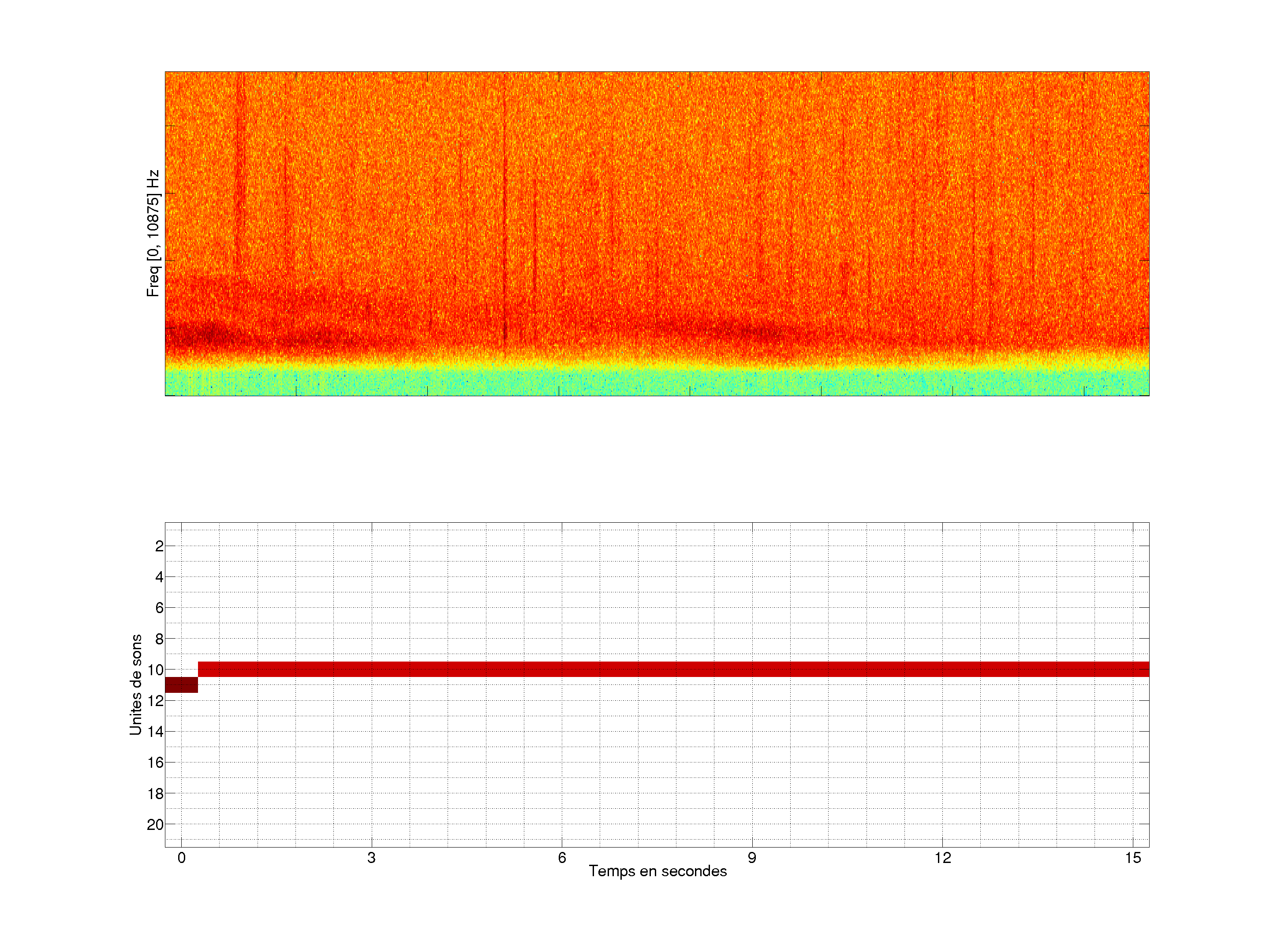The image size is (1270, 952).
Task: Click y-axis tick label 4
Action: 159,576
